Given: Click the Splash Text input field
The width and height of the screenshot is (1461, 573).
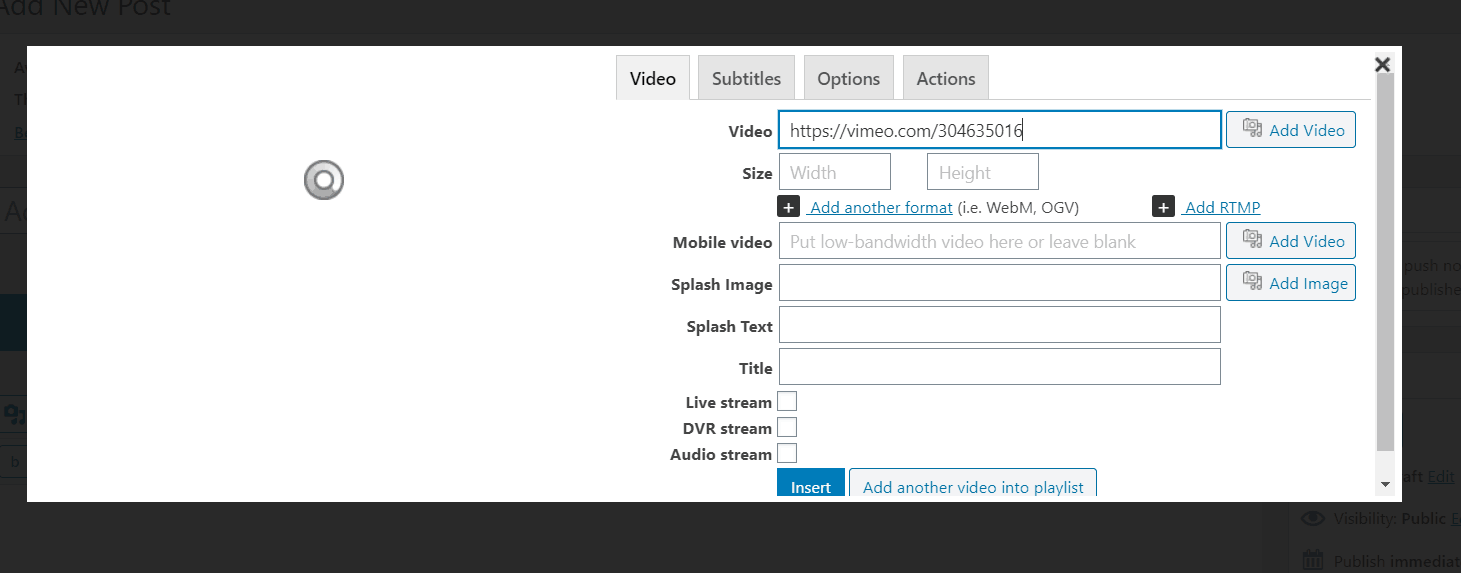Looking at the screenshot, I should (1000, 325).
